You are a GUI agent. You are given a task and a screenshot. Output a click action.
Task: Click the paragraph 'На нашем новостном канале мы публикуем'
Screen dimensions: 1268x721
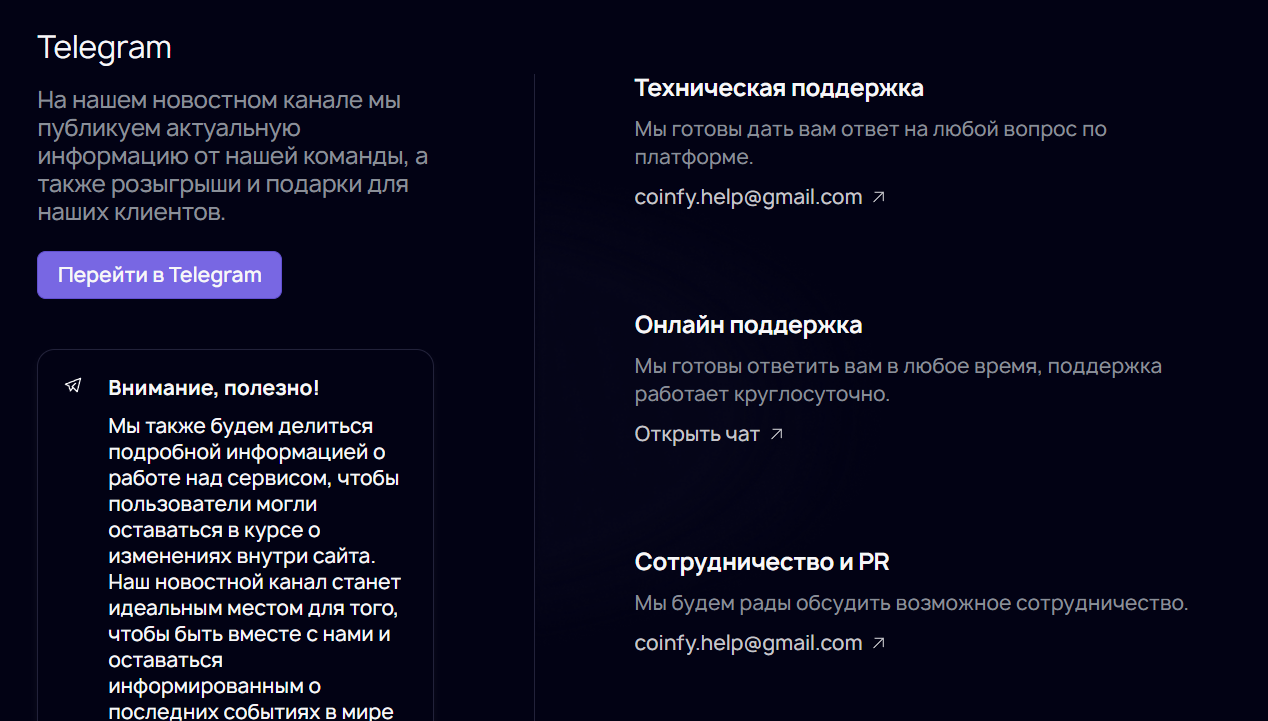coord(233,156)
